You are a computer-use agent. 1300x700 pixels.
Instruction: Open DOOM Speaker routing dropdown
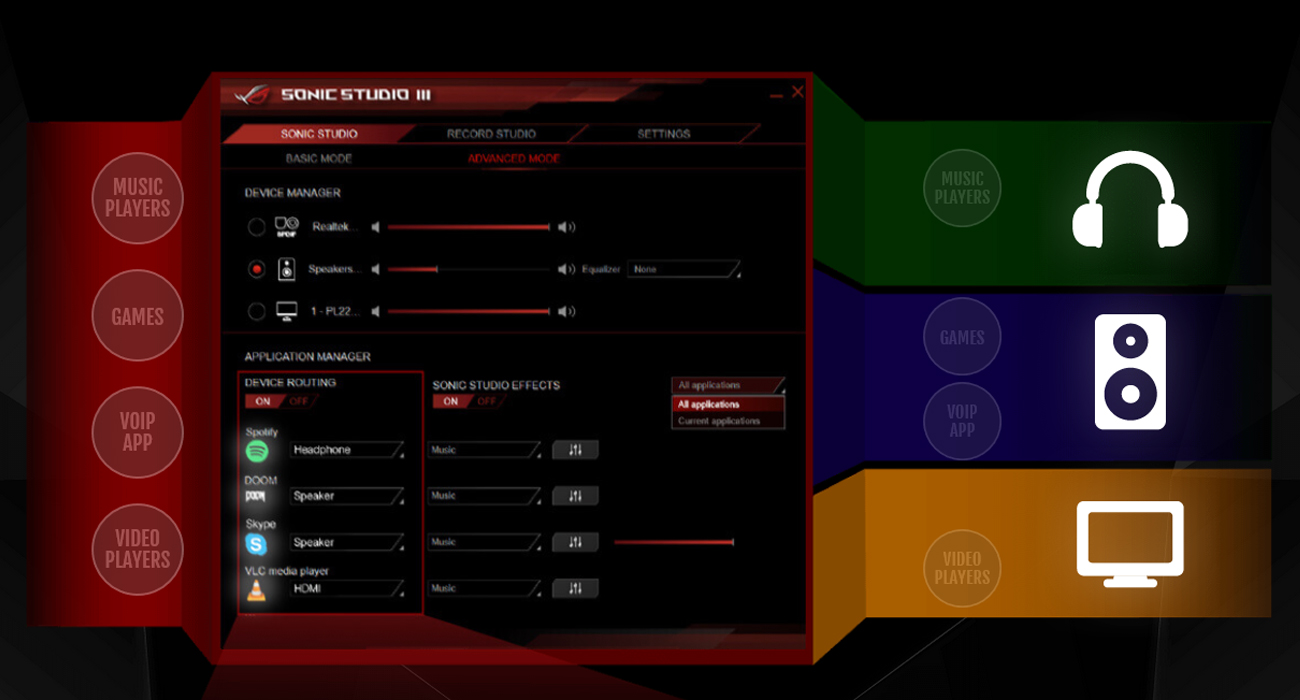[x=347, y=496]
